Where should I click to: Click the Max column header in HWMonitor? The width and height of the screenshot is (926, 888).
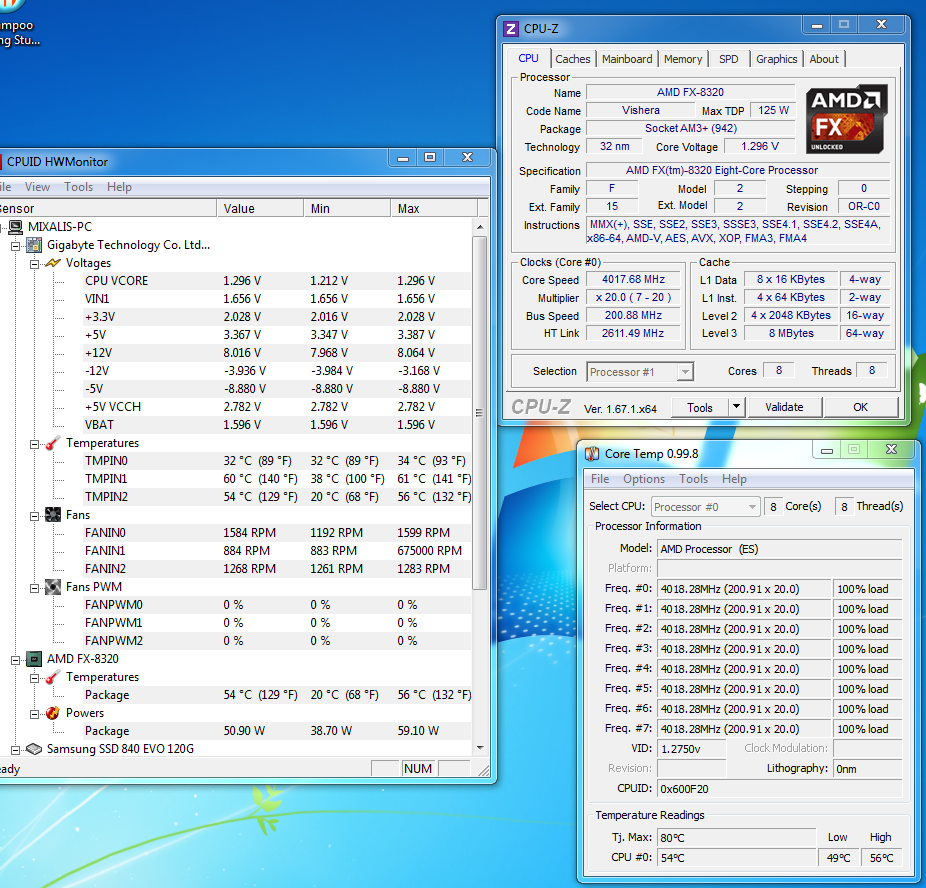[x=433, y=208]
